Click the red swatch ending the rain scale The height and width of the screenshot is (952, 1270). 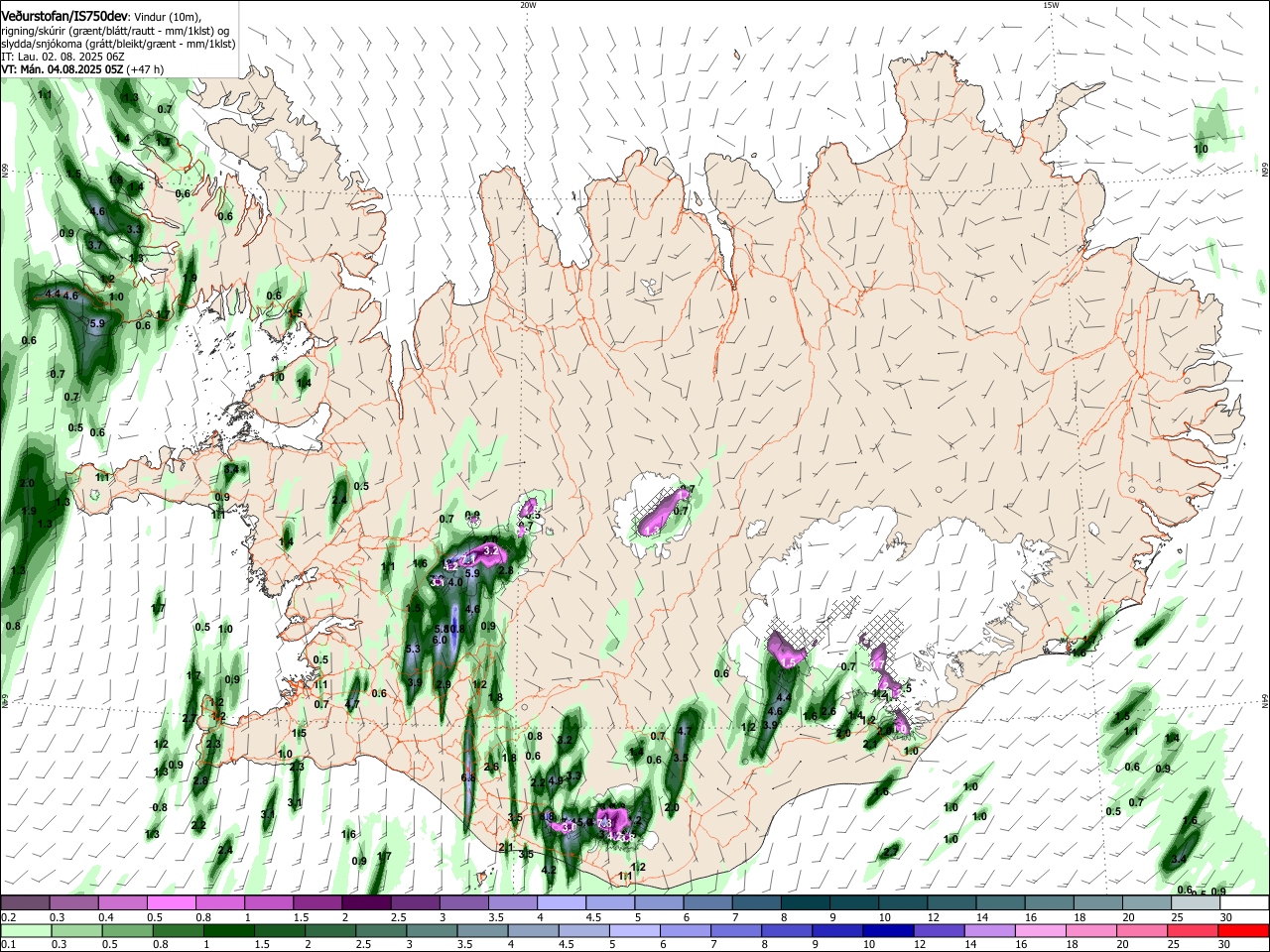[1244, 930]
